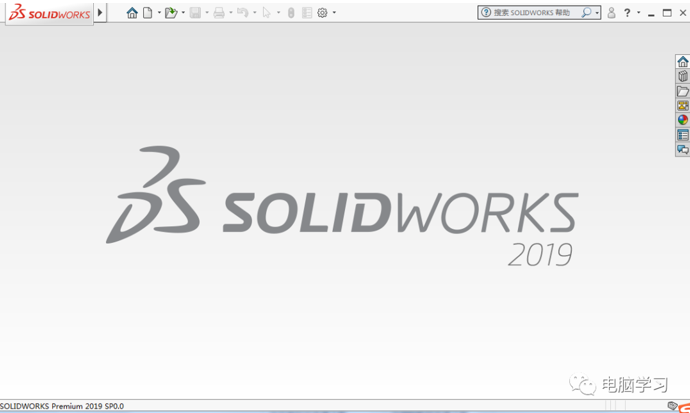Open the SOLIDWORKS Forum chat tab

[683, 150]
